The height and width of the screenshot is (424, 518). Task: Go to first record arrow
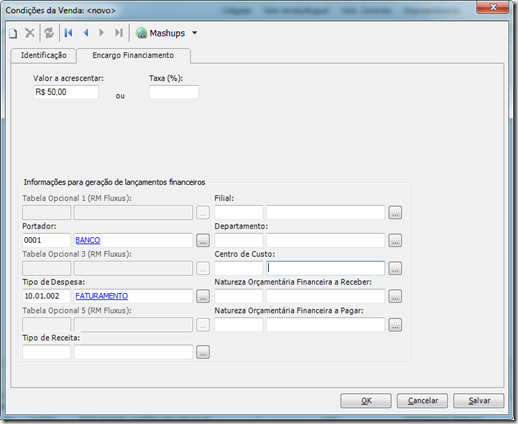[x=68, y=33]
